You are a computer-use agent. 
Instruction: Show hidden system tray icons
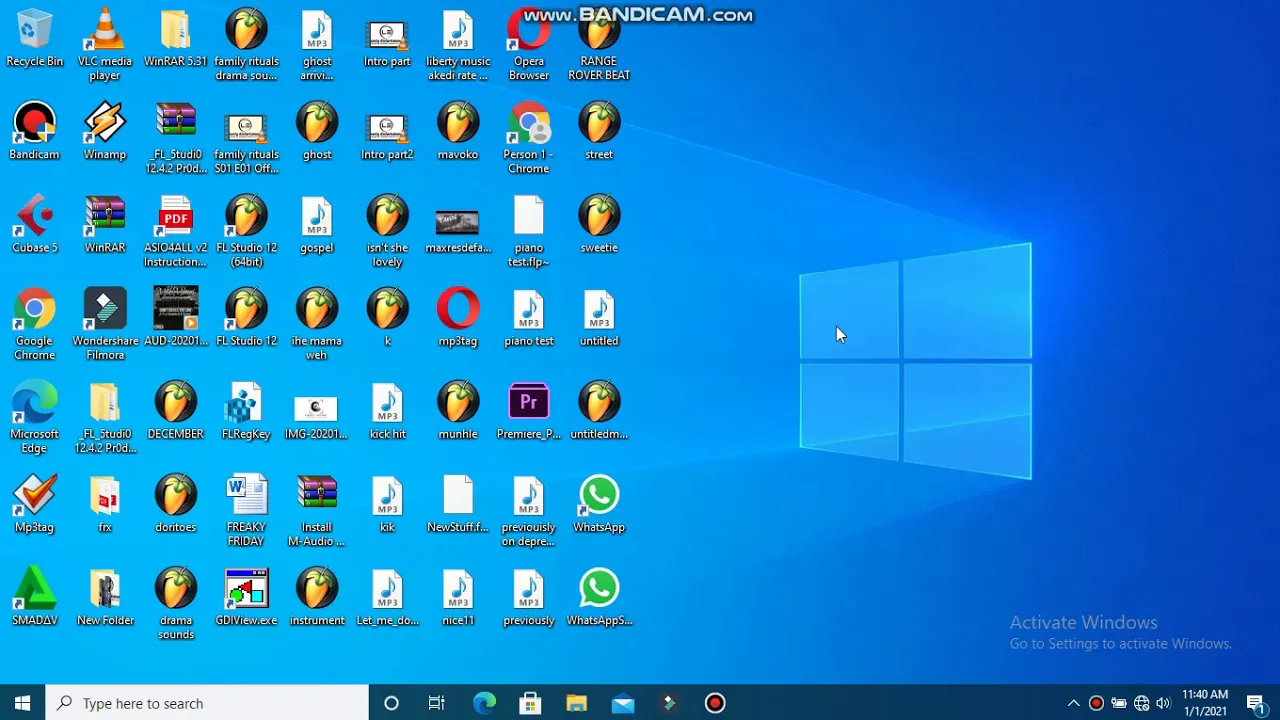[x=1074, y=703]
